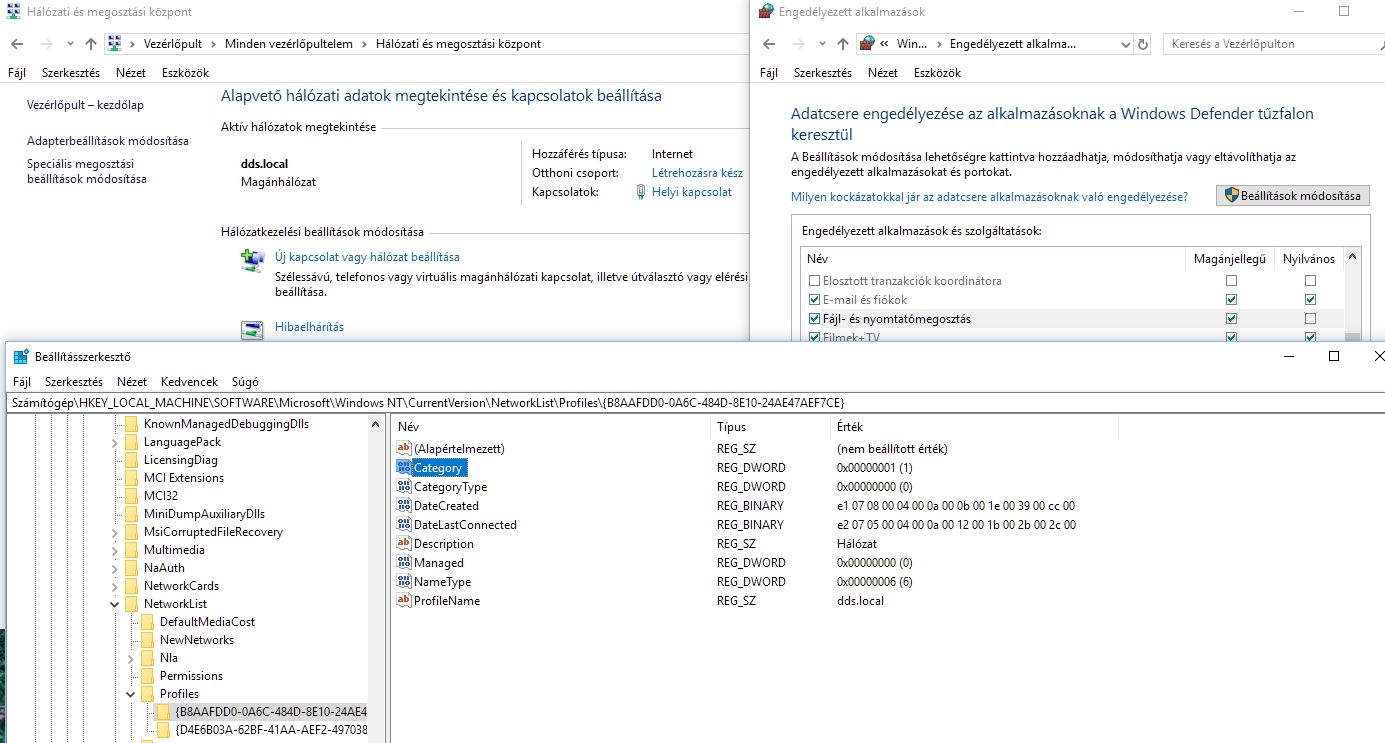Click the Managed DWORD value icon
Screen dimensions: 1385x743
point(404,563)
